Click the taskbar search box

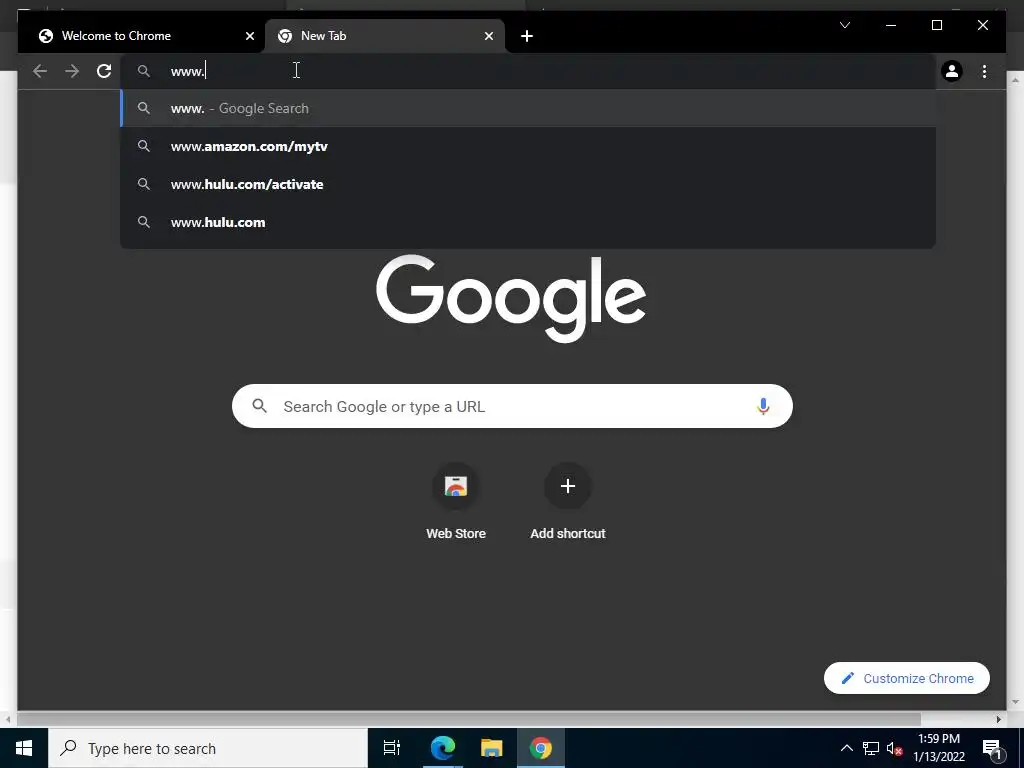(208, 748)
